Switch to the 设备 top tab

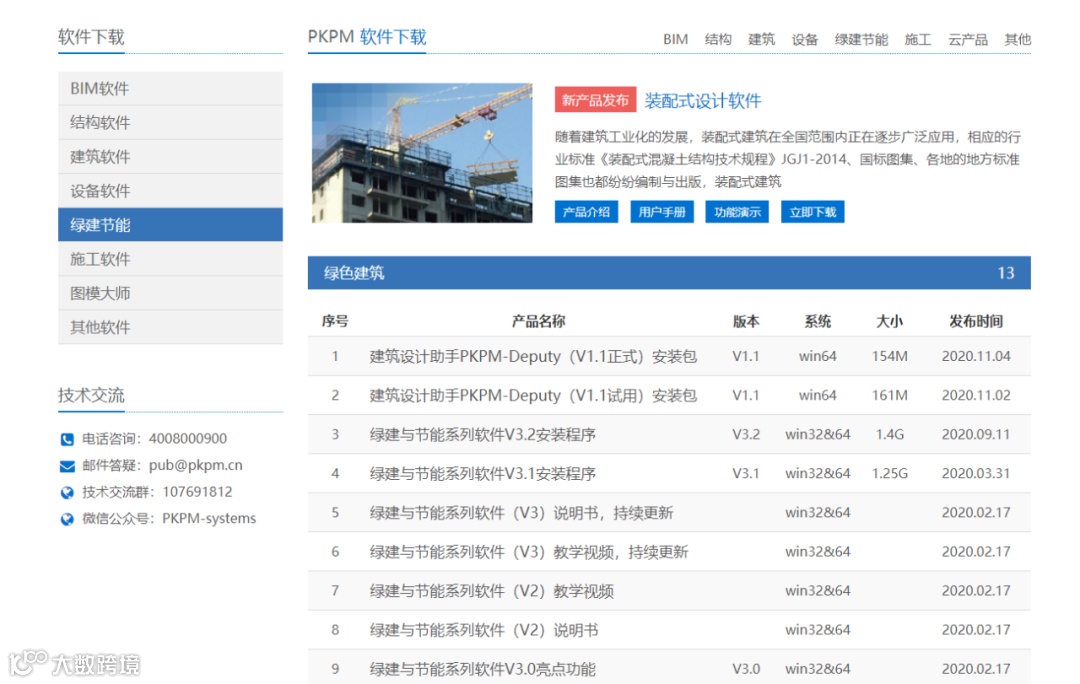(804, 39)
